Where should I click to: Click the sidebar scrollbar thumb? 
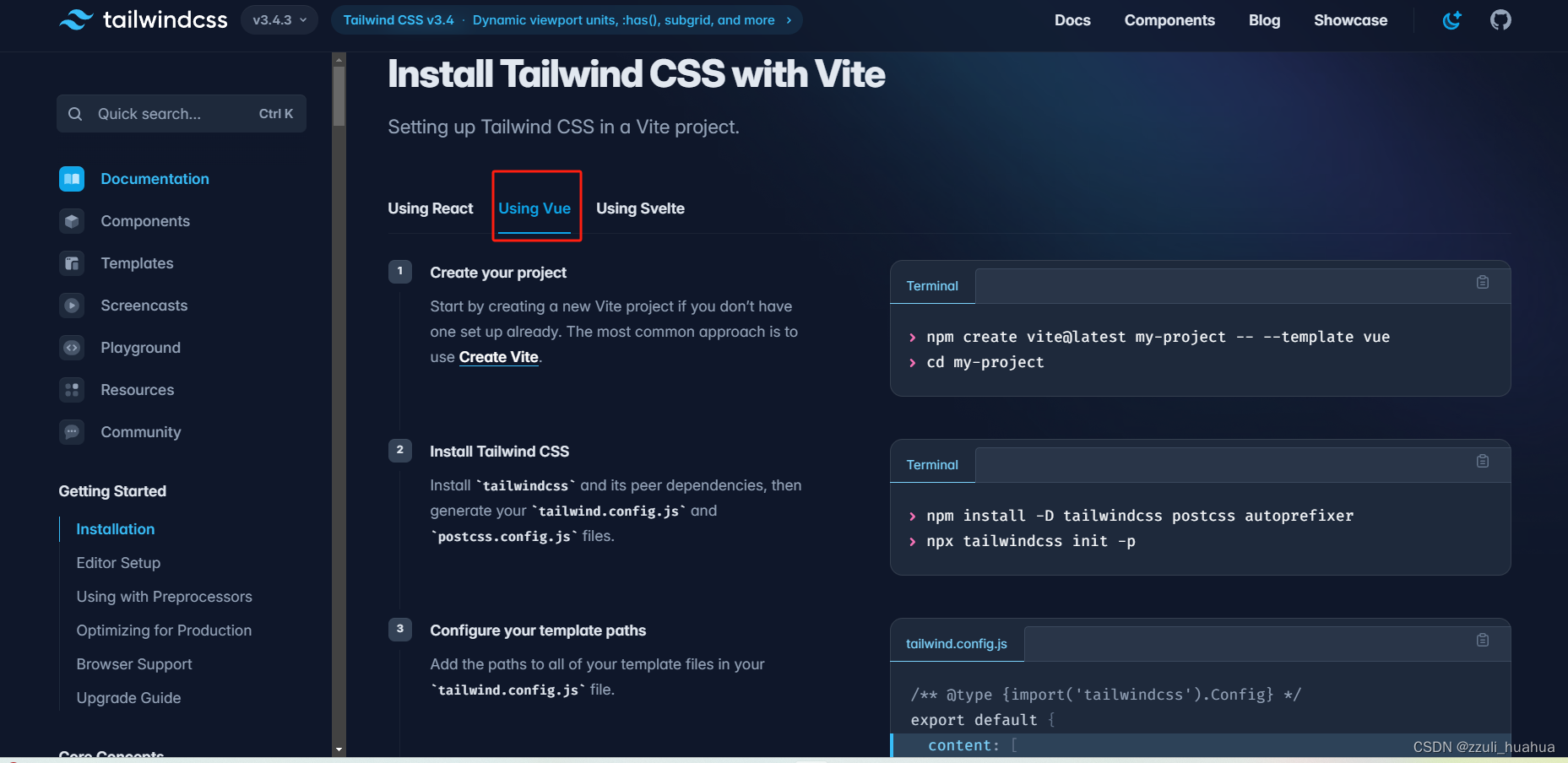(339, 95)
